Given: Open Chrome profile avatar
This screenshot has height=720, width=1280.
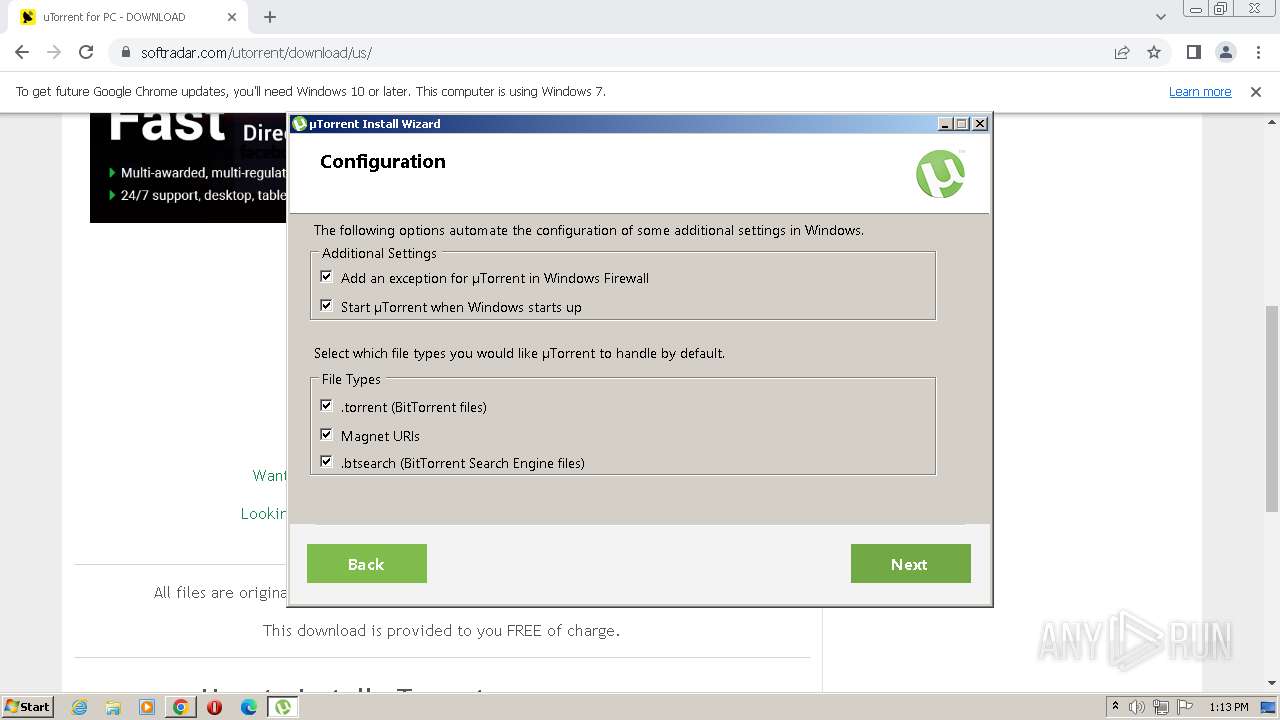Looking at the screenshot, I should [1225, 52].
